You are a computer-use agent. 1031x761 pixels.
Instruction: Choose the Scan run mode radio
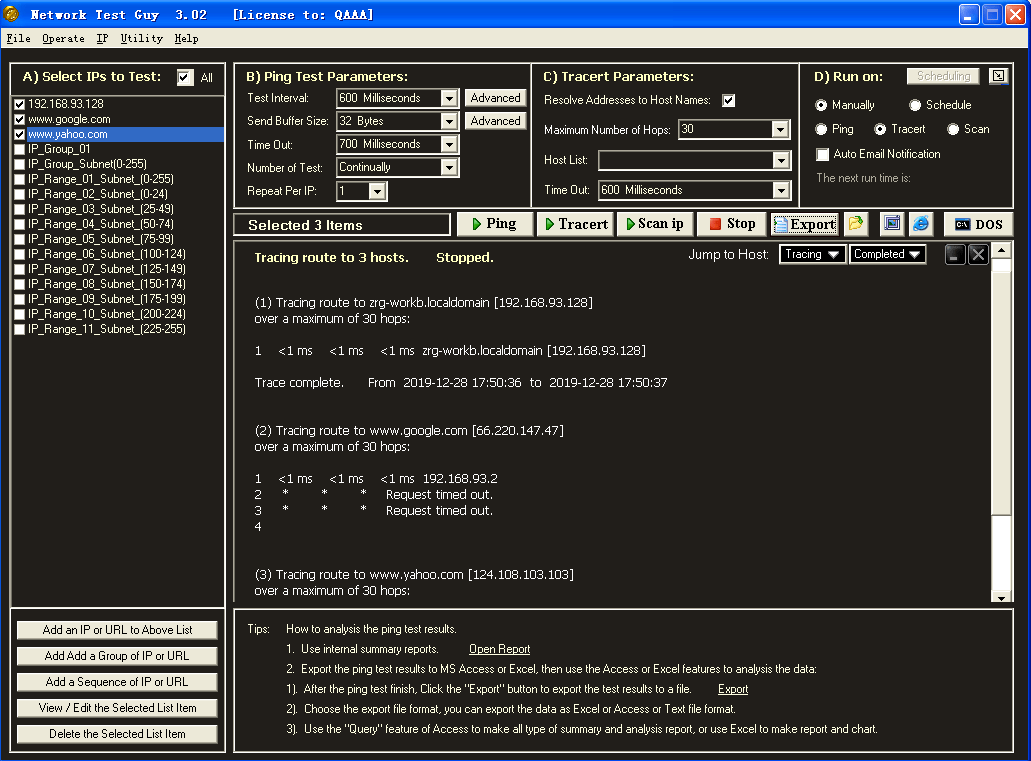(x=953, y=130)
